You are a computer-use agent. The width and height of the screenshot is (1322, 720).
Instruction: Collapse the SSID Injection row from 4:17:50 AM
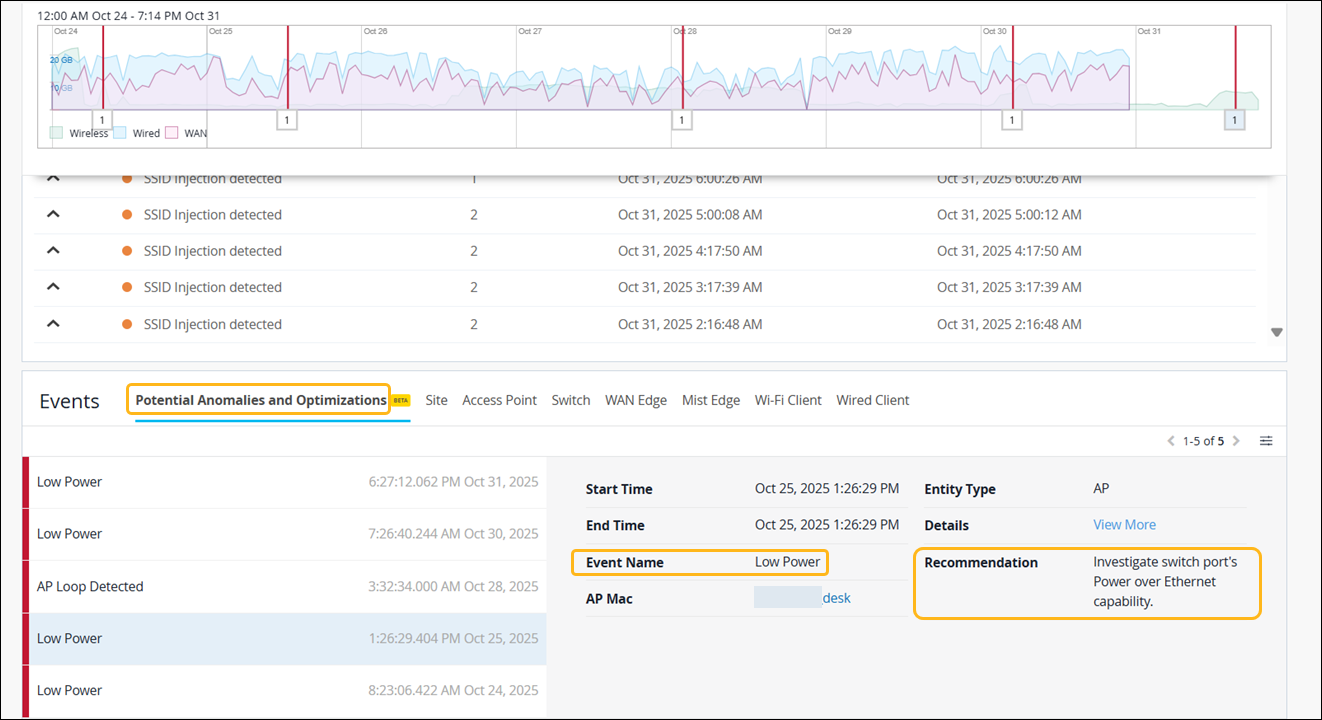click(54, 251)
